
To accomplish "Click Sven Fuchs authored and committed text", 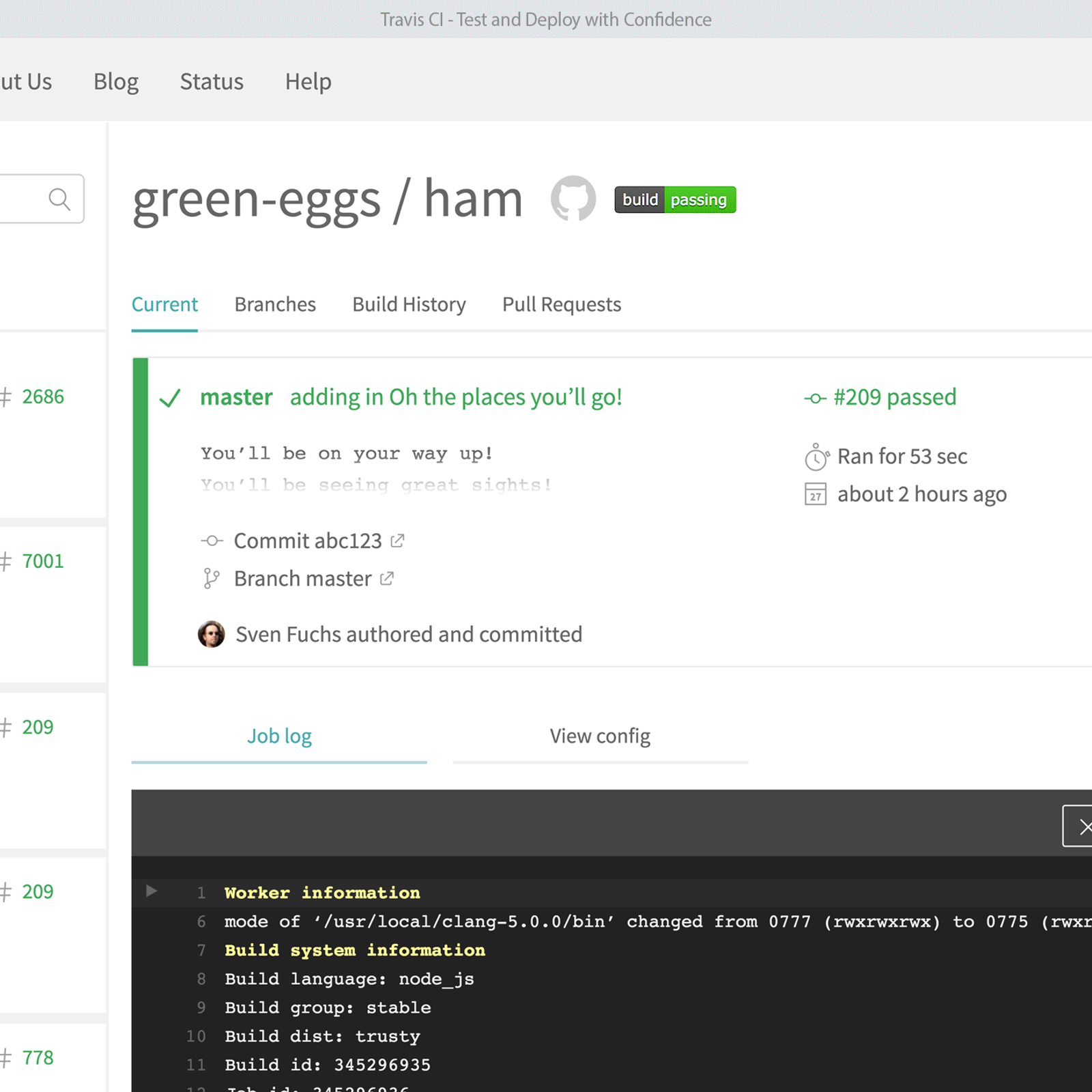I will pos(409,635).
